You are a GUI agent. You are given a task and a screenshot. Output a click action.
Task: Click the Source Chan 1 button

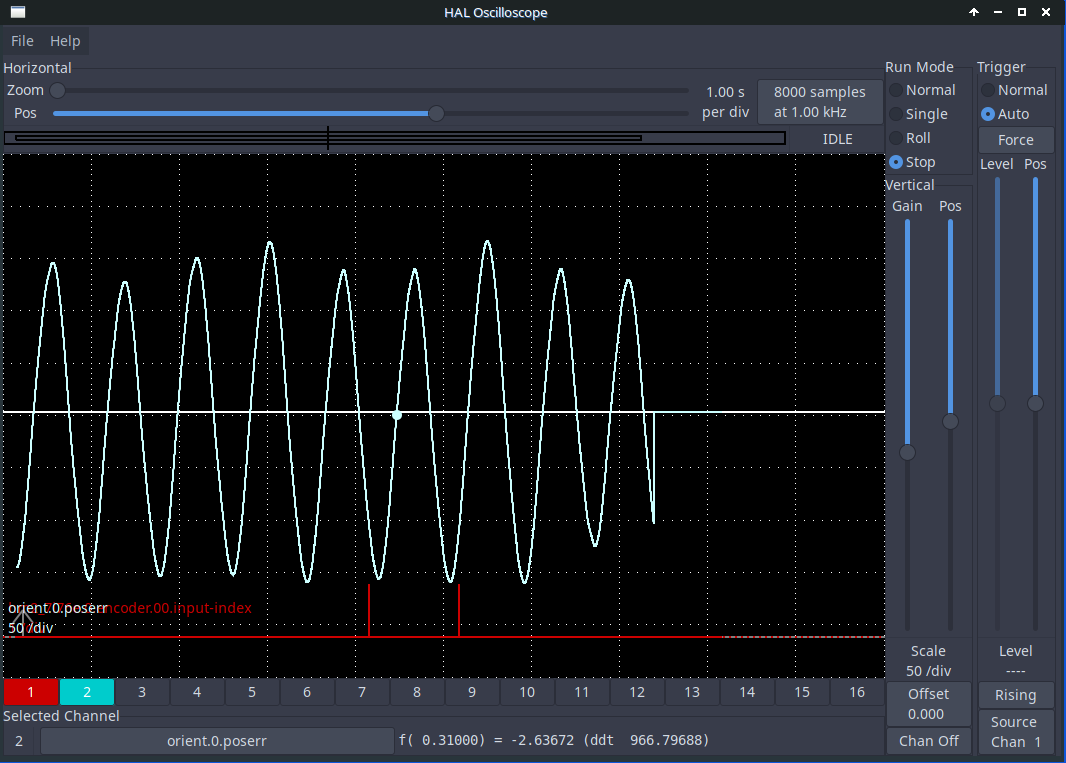point(1016,732)
